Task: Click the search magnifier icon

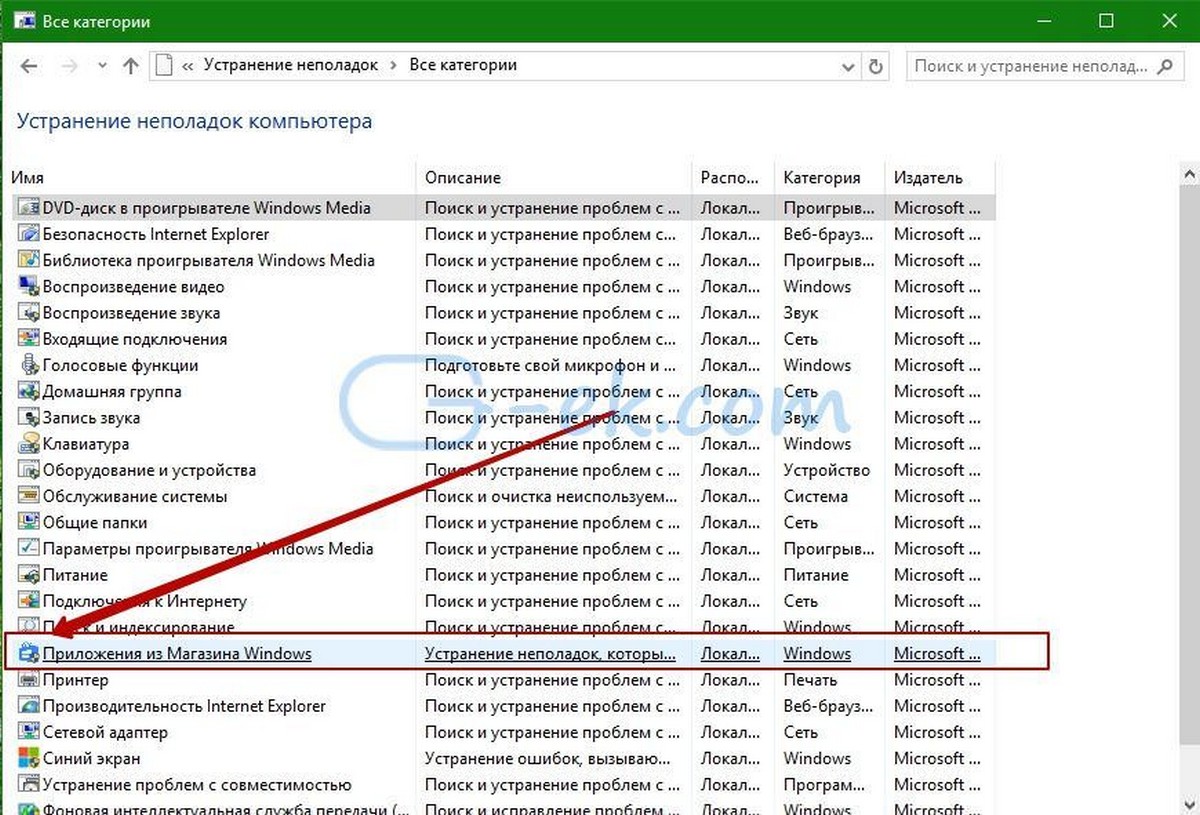Action: pos(1164,66)
